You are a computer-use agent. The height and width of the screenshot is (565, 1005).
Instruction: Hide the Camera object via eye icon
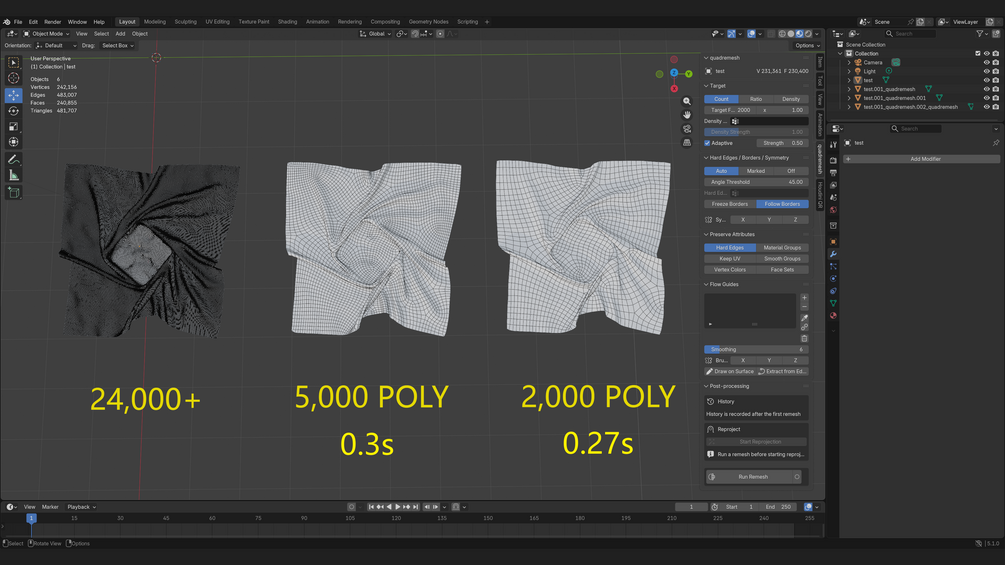point(986,63)
